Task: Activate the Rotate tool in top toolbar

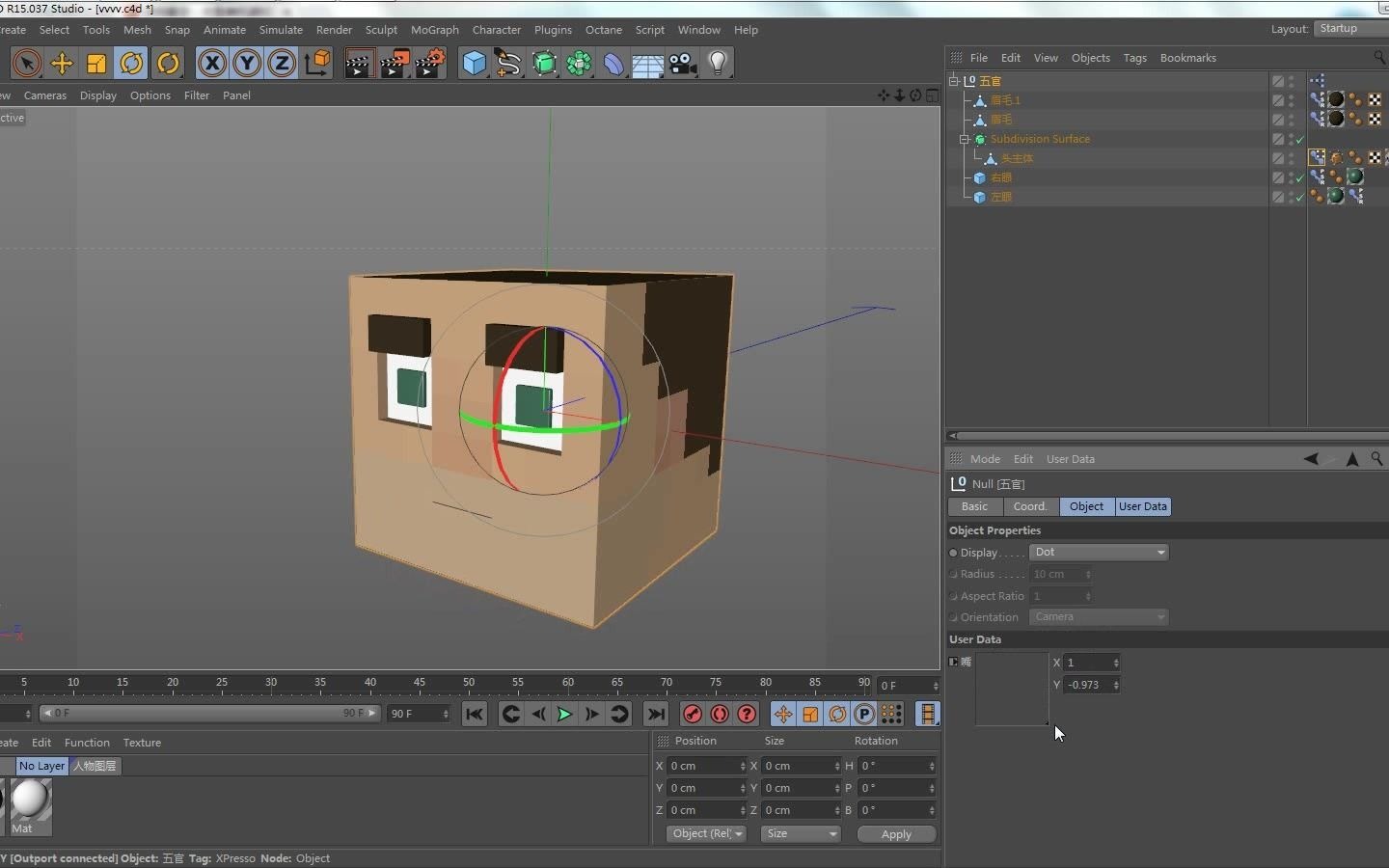Action: click(131, 64)
